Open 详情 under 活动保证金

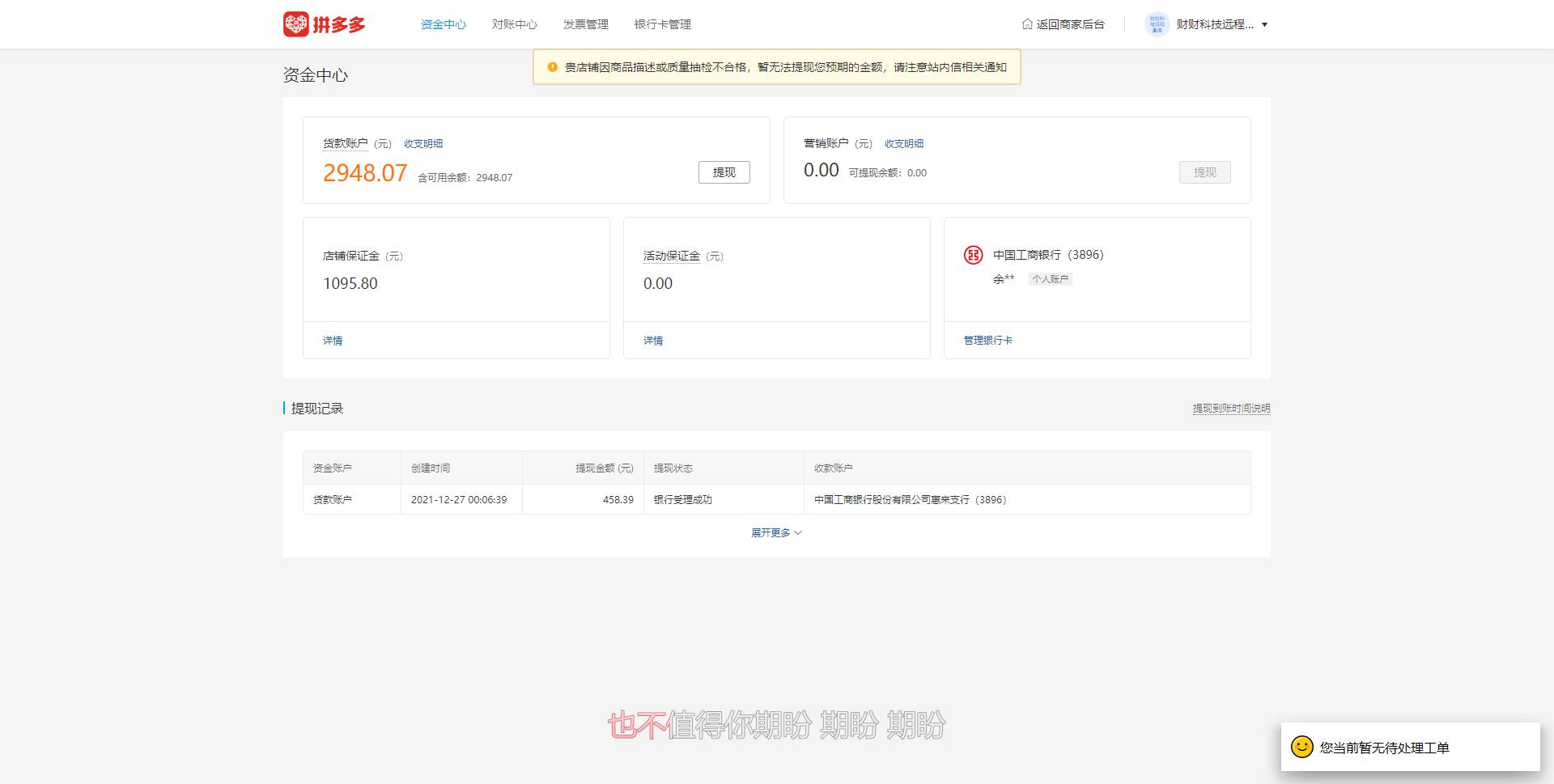pyautogui.click(x=653, y=341)
